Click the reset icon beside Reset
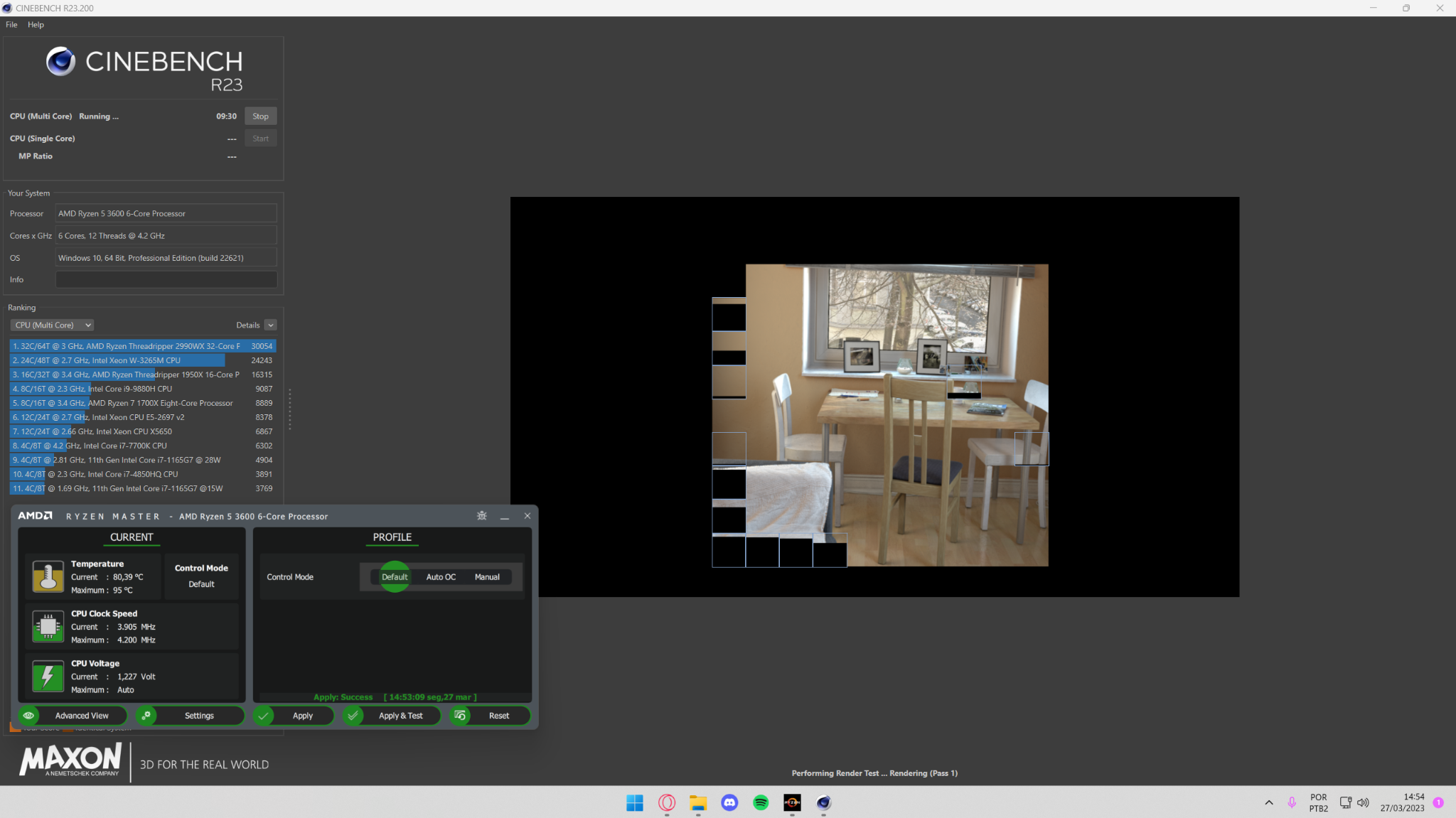 [x=460, y=716]
